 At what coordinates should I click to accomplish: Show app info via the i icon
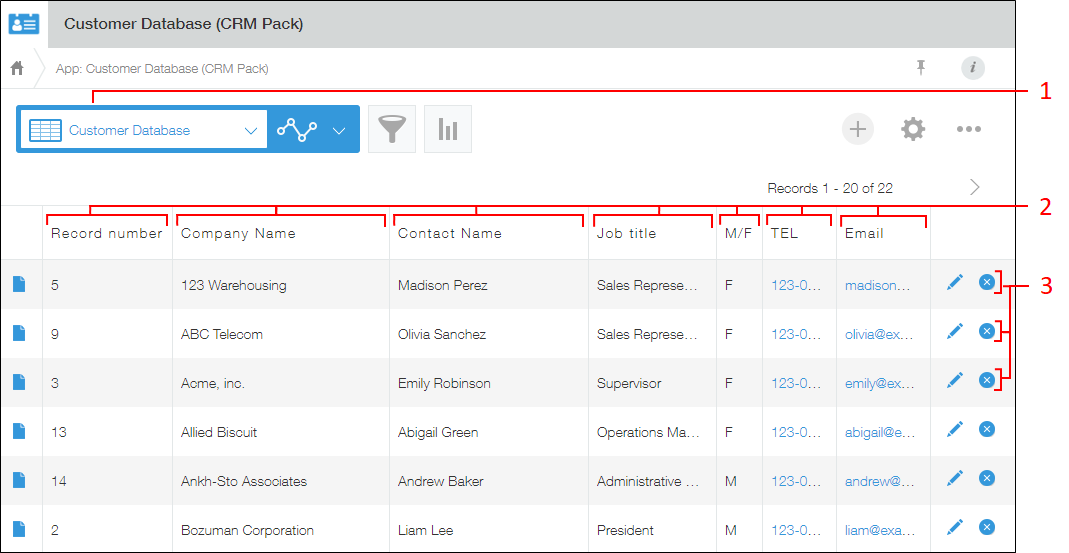click(x=973, y=68)
